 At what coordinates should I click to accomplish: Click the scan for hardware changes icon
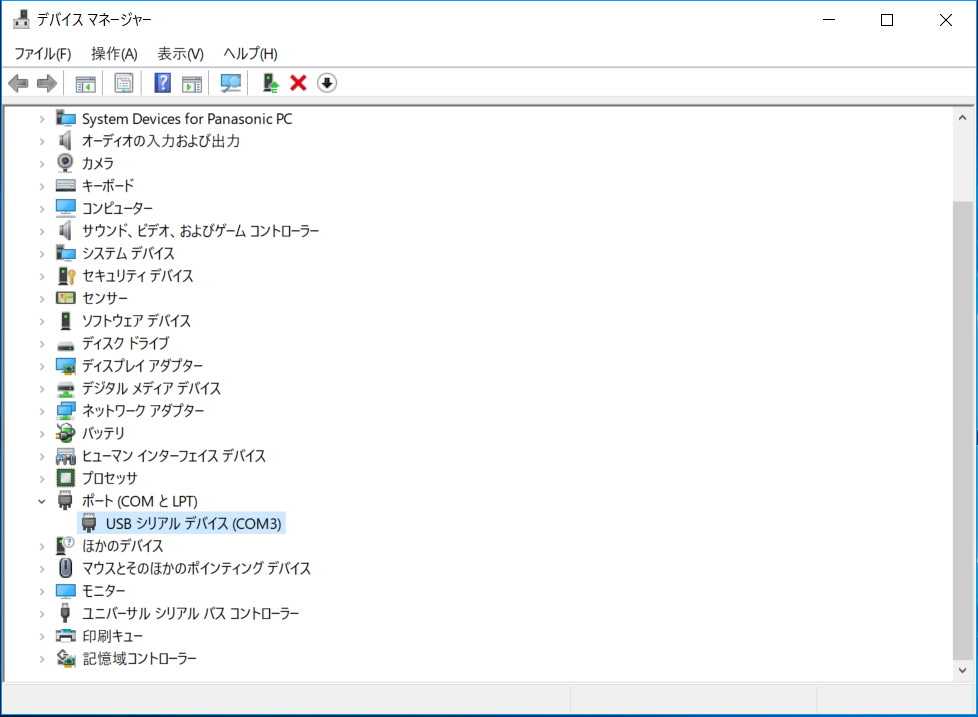pos(231,83)
